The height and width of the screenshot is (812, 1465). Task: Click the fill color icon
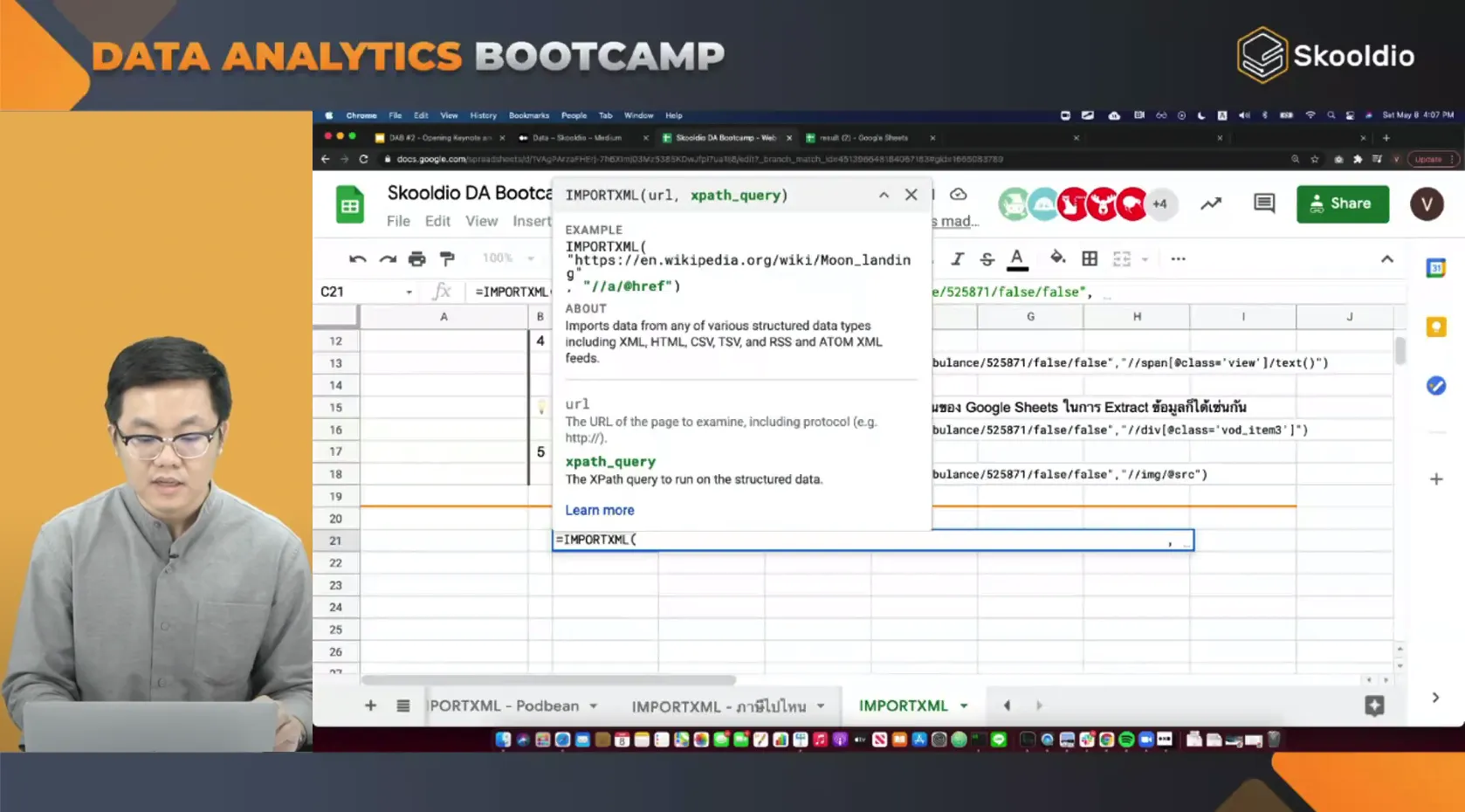coord(1058,258)
